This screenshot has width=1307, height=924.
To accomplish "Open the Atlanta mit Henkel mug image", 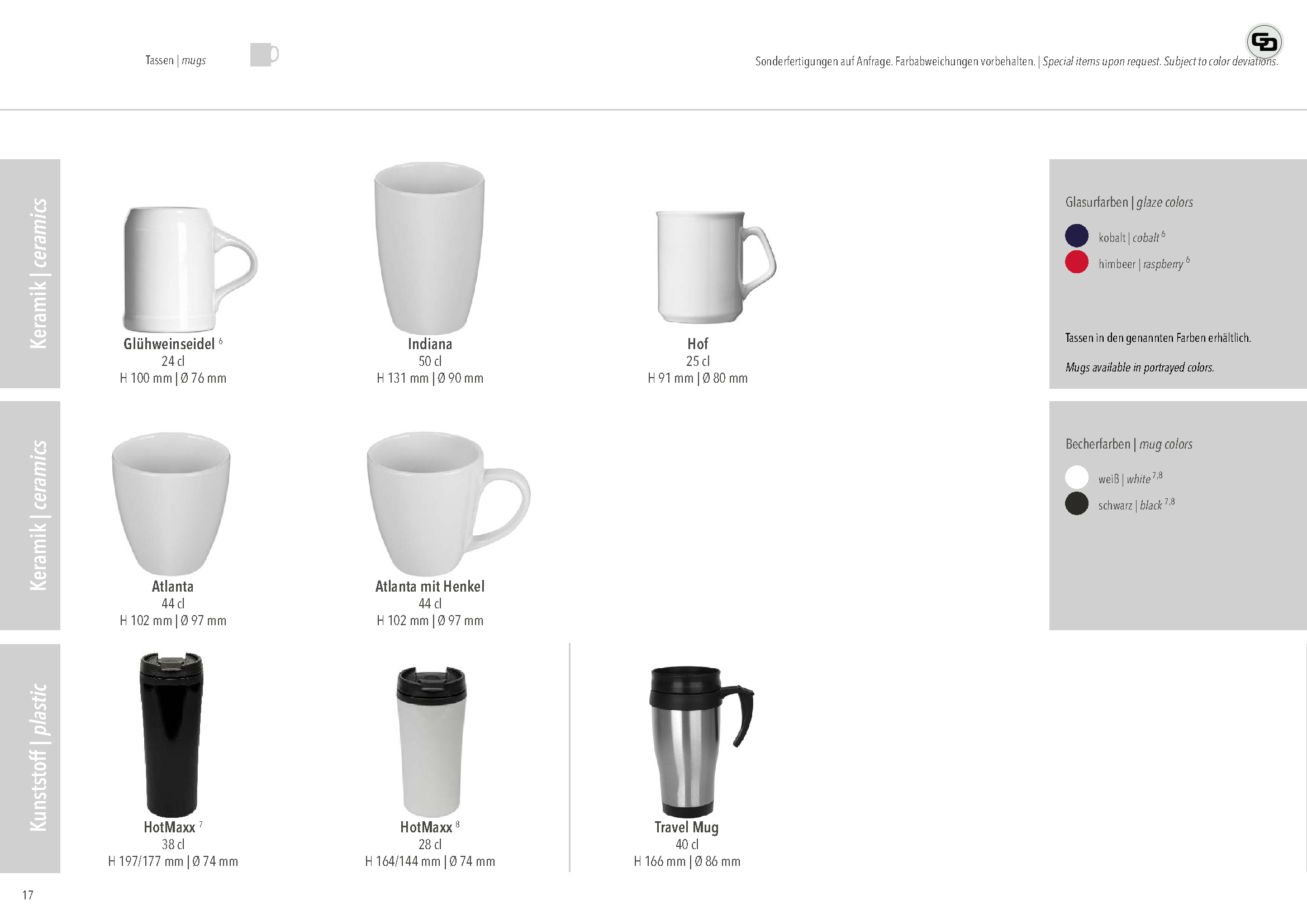I will [449, 504].
